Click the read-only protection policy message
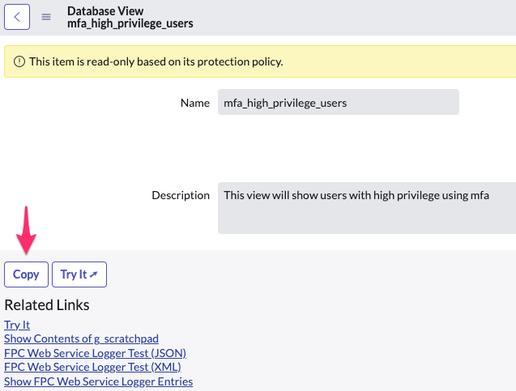The image size is (516, 391). (156, 62)
